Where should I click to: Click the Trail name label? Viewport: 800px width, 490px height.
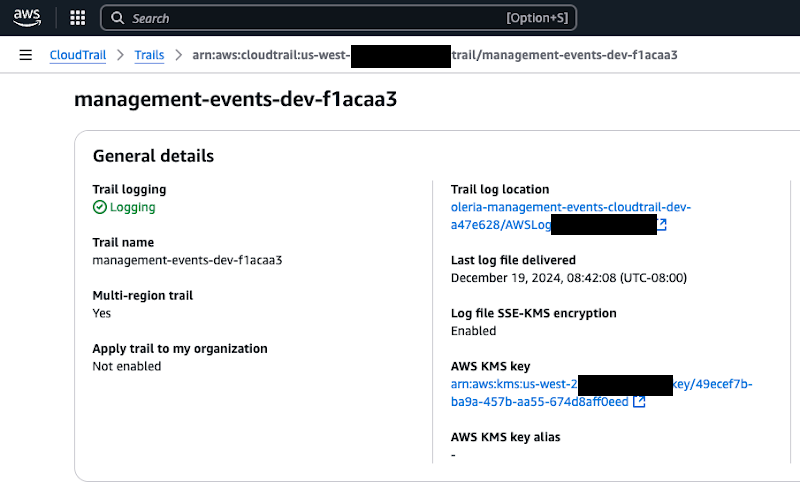tap(123, 242)
